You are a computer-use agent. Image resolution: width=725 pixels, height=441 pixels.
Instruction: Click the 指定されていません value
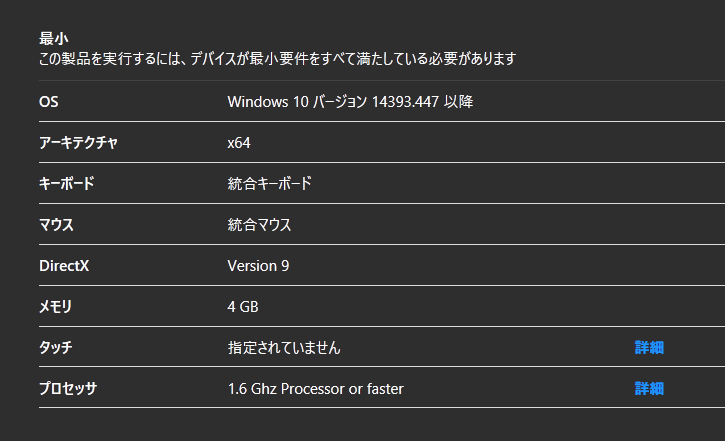pyautogui.click(x=284, y=348)
